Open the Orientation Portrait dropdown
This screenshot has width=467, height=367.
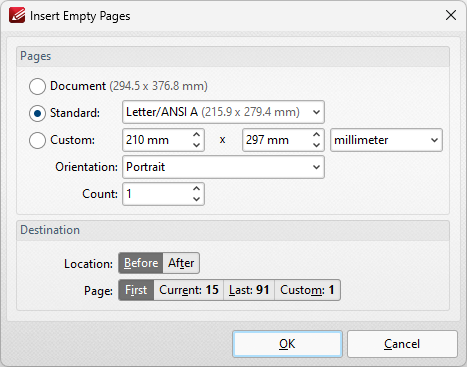point(223,167)
